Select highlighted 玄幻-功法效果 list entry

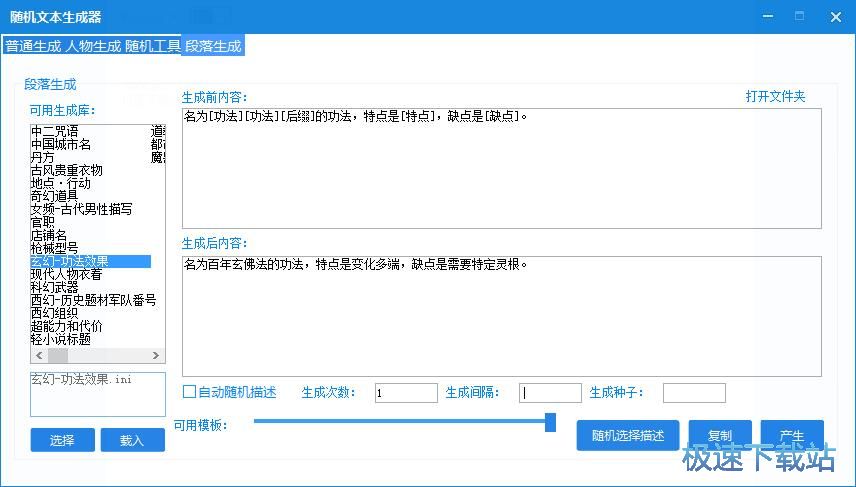pos(91,262)
